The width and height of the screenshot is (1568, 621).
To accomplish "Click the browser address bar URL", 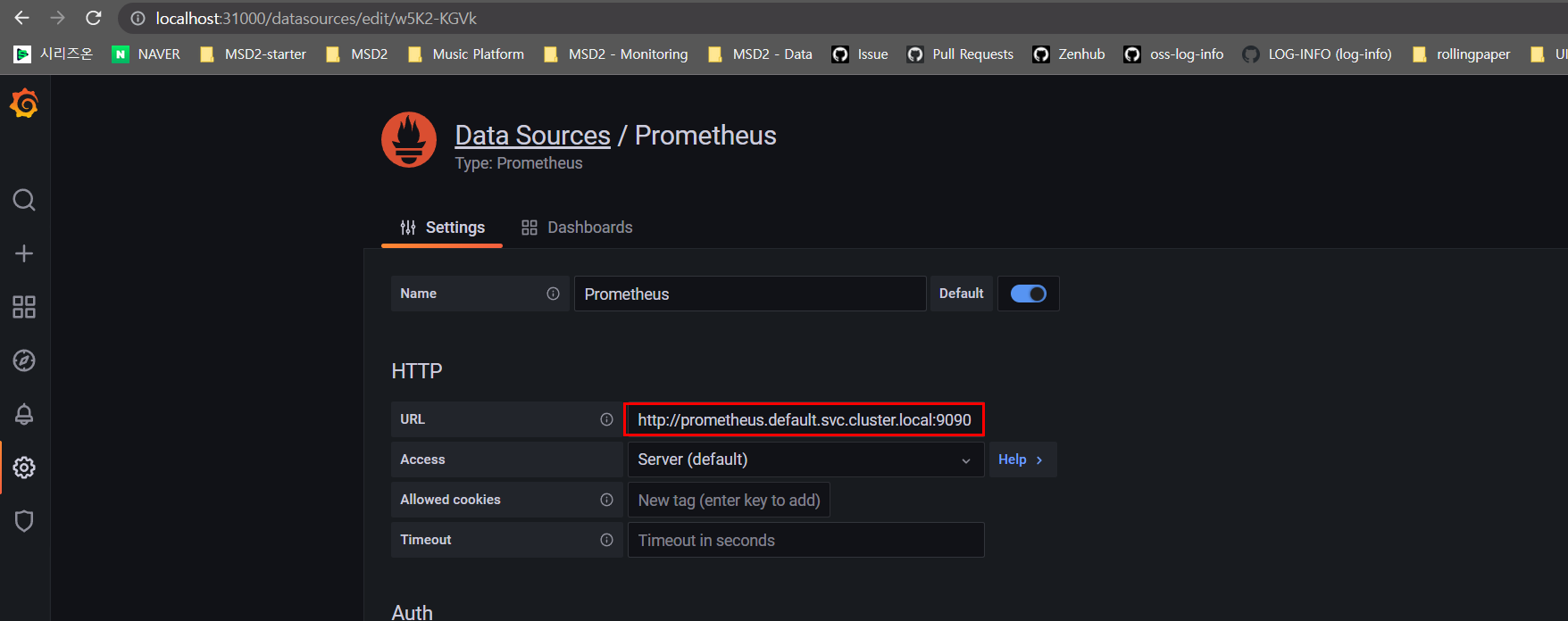I will click(316, 18).
